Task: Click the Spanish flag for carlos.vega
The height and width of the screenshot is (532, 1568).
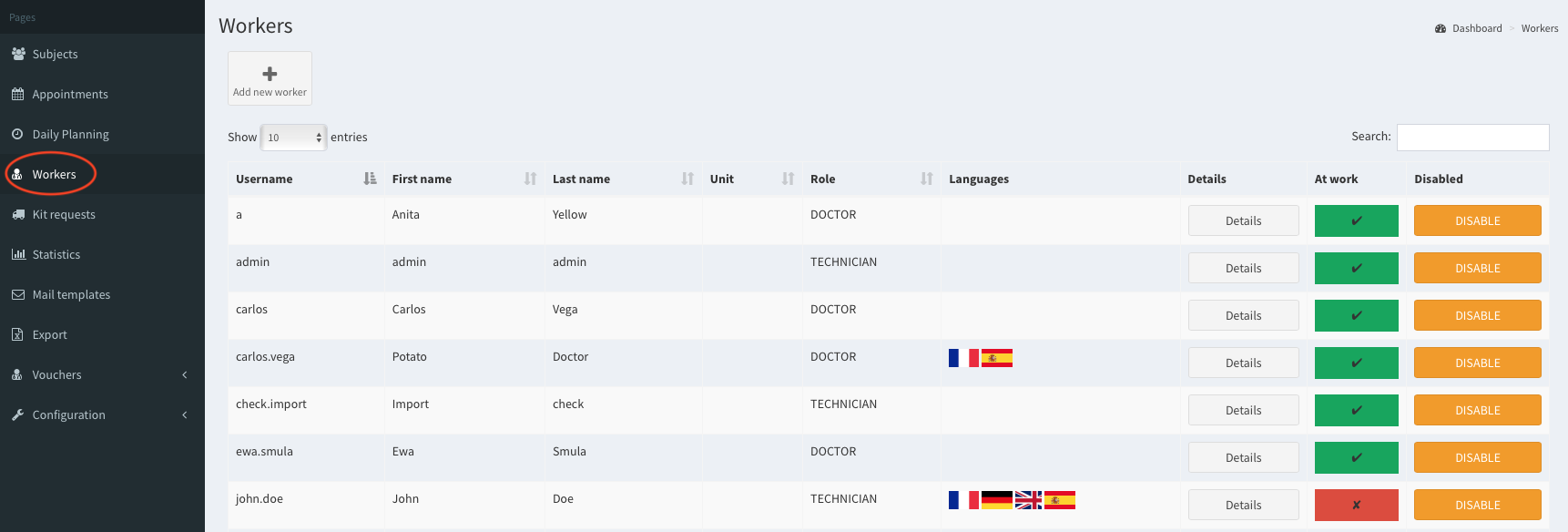Action: click(x=997, y=358)
